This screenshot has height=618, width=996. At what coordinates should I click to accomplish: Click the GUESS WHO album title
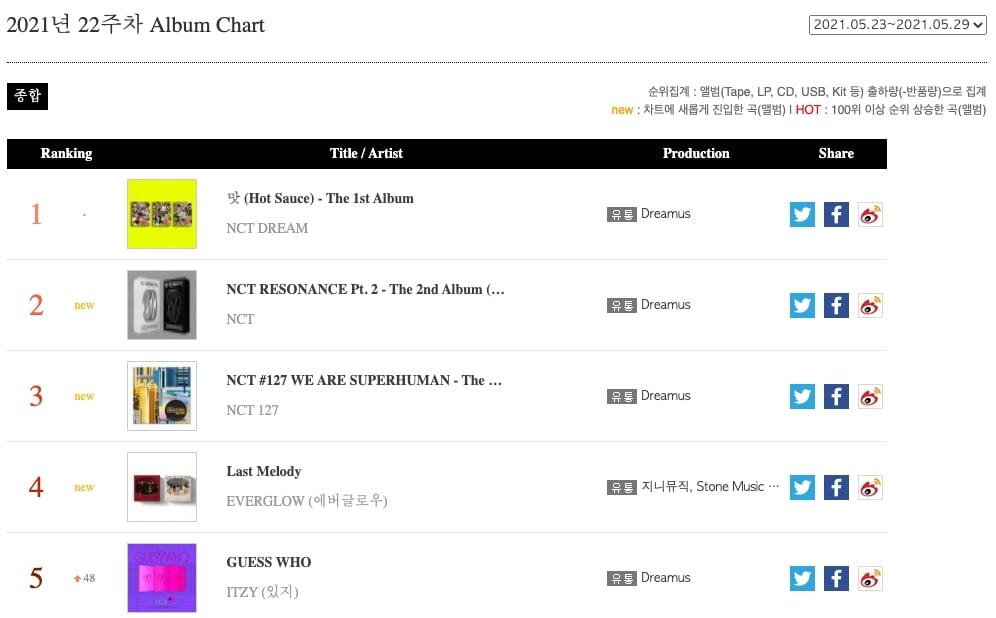268,562
